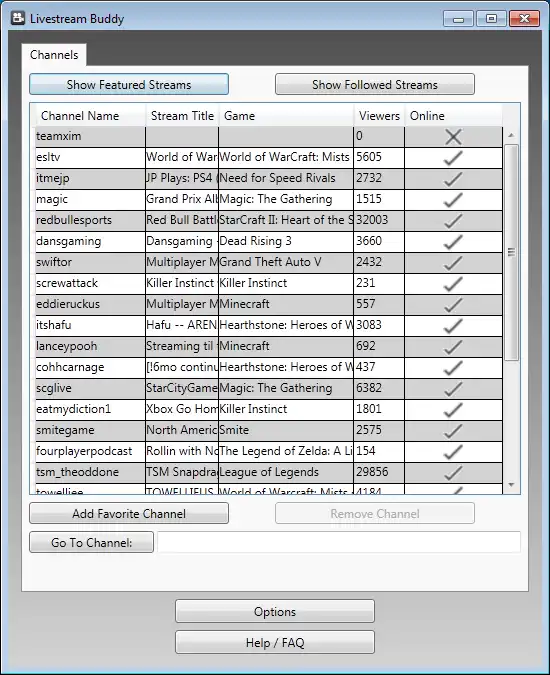Select the lanceypooh channel name

tap(67, 346)
